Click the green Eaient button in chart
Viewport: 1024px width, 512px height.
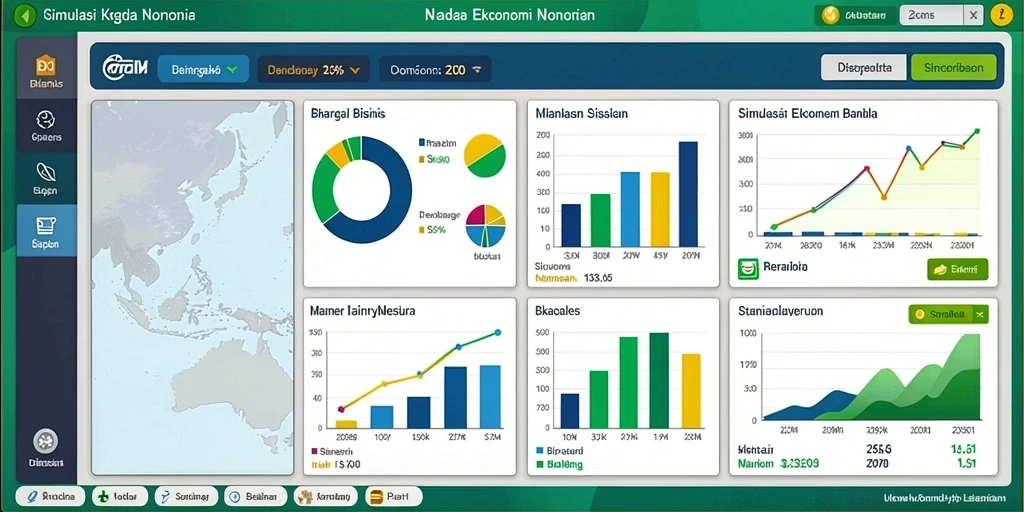[957, 269]
